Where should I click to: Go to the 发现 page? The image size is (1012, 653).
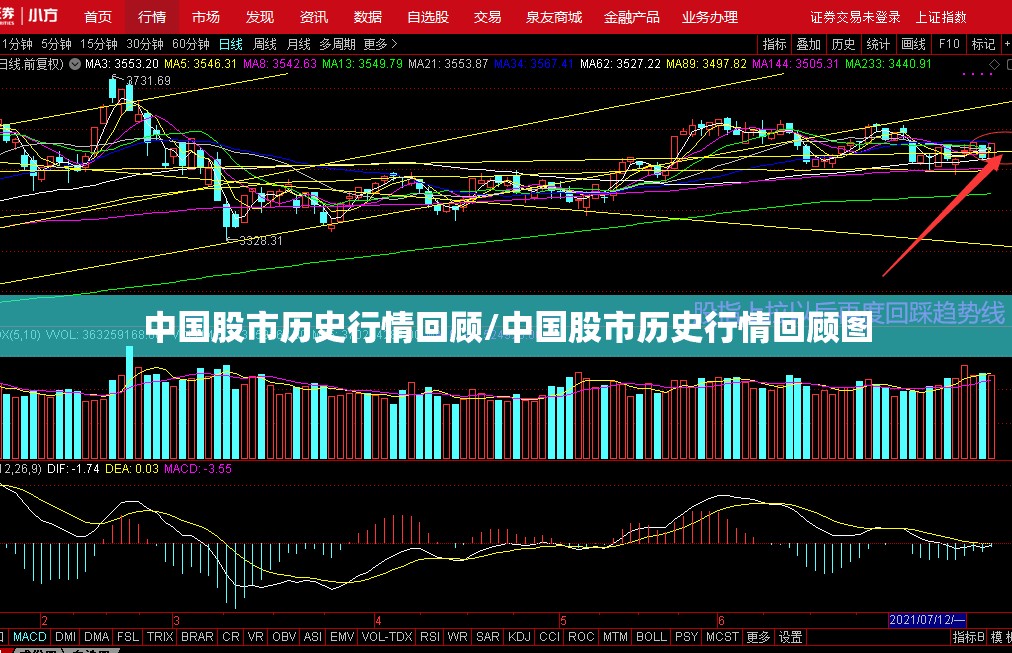pyautogui.click(x=259, y=17)
